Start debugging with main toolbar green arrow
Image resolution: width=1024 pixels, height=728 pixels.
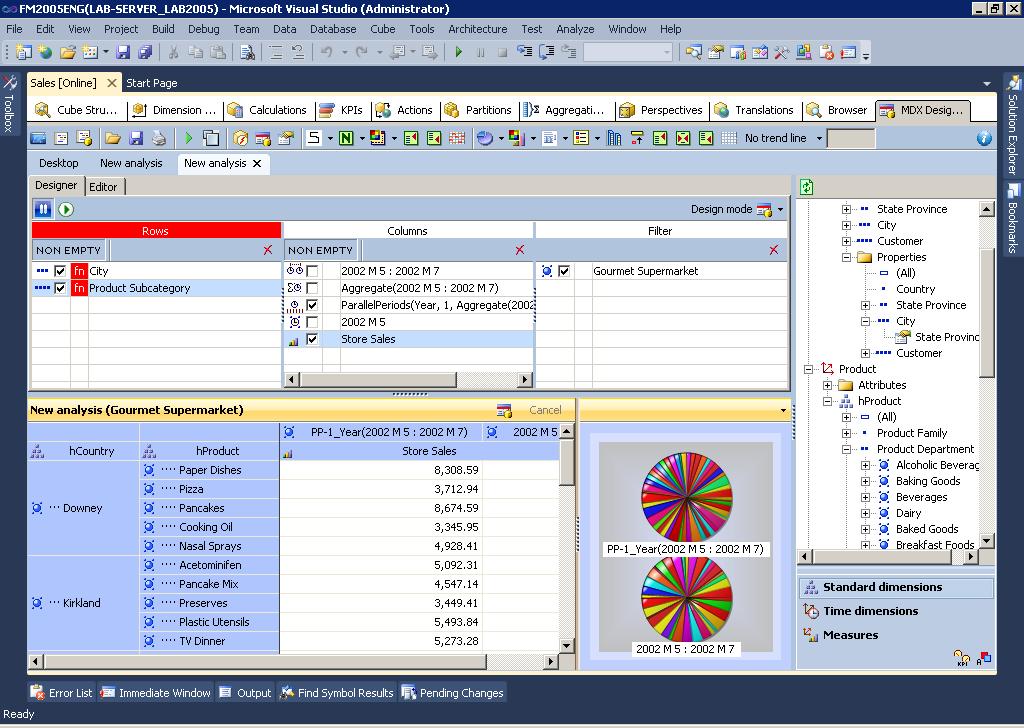(x=458, y=52)
